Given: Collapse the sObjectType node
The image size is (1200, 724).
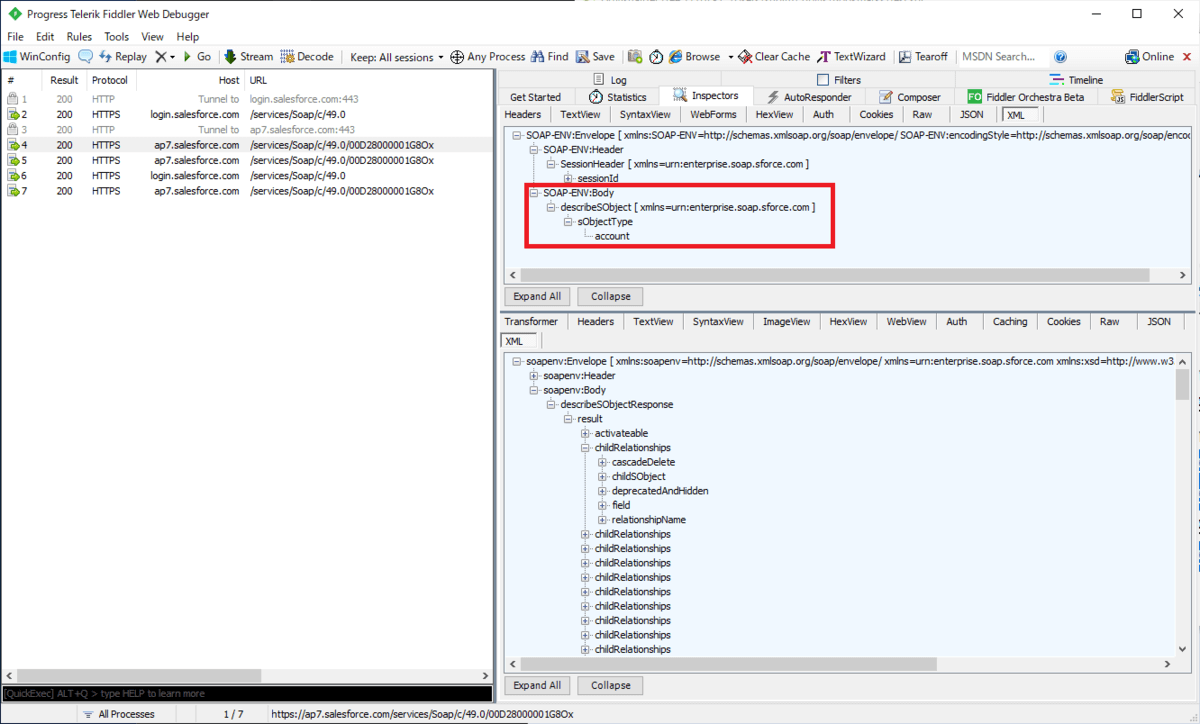Looking at the screenshot, I should (x=568, y=222).
